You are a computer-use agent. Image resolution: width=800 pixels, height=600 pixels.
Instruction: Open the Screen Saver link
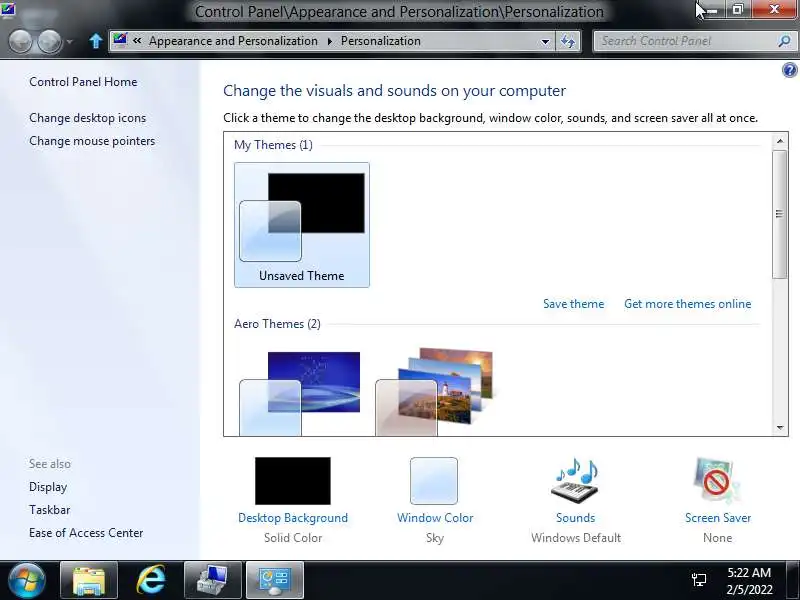click(718, 517)
